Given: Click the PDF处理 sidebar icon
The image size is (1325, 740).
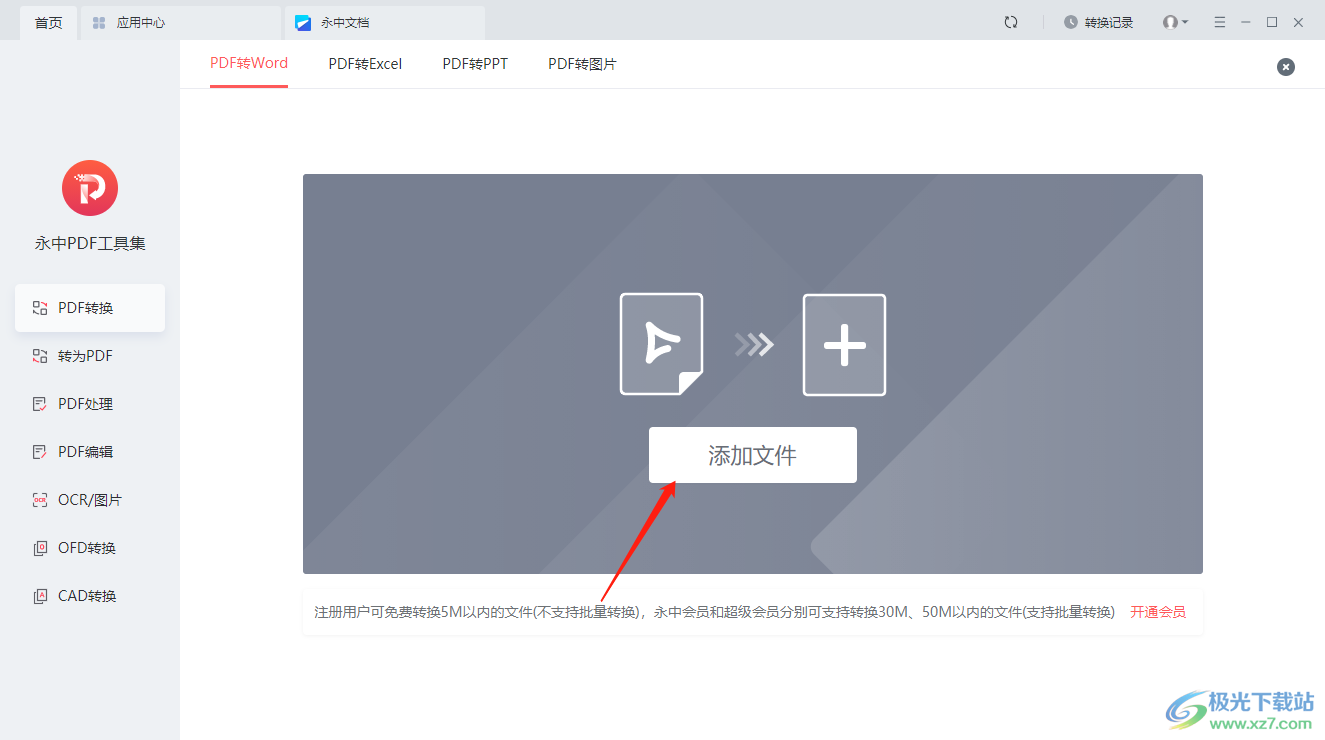Looking at the screenshot, I should (x=40, y=404).
